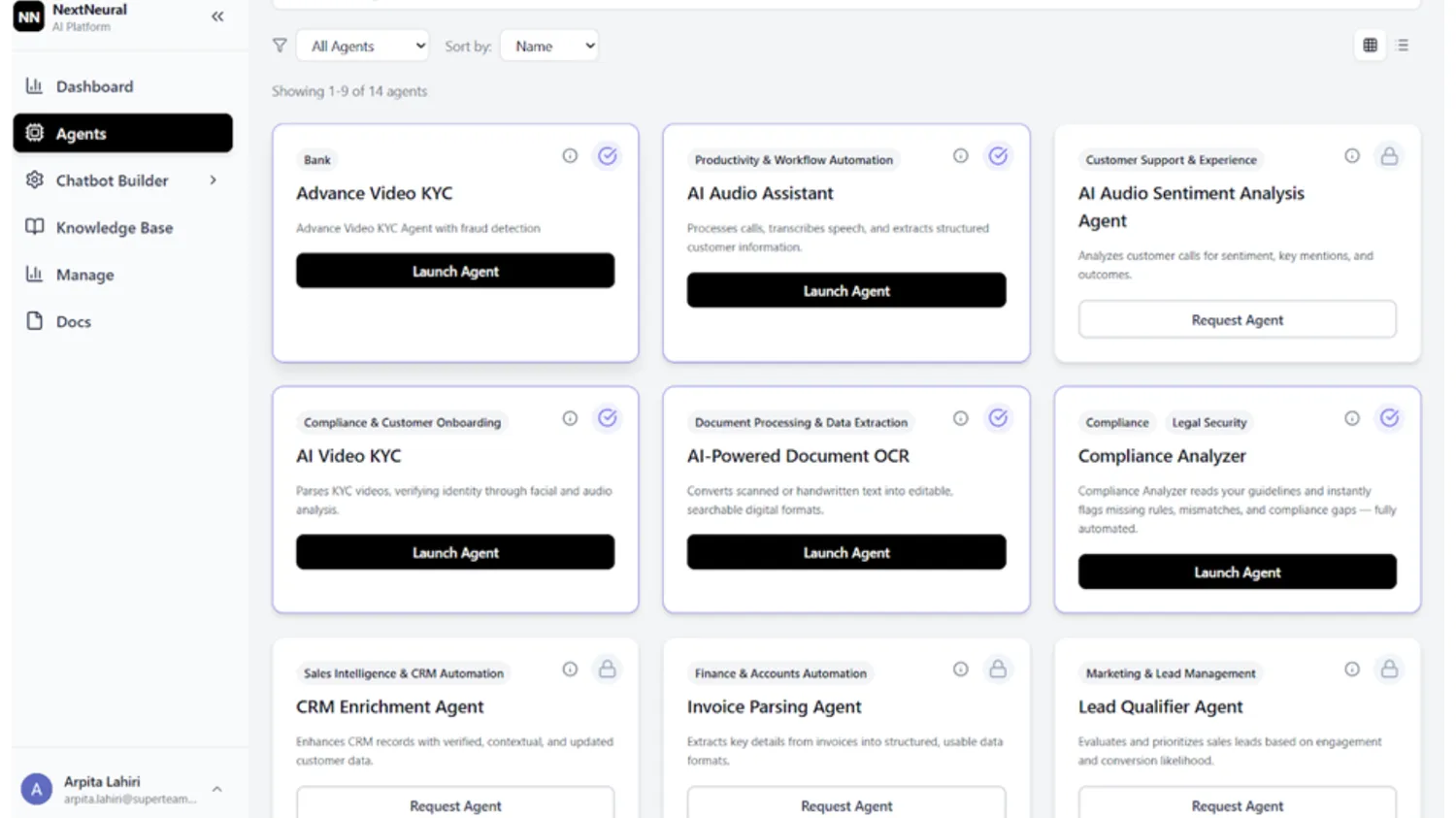
Task: Launch the AI Video KYC agent
Action: (454, 552)
